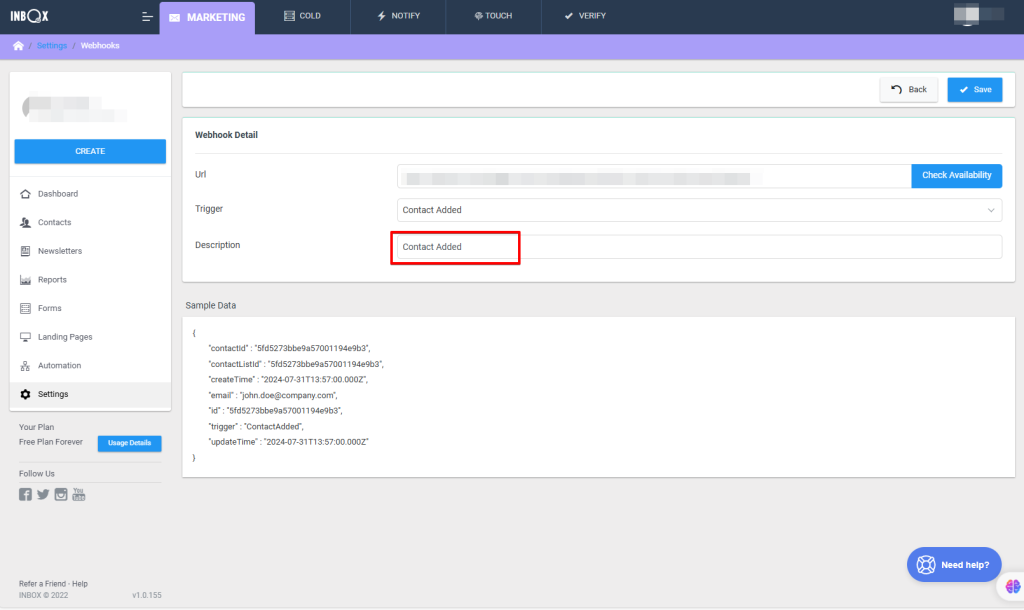The height and width of the screenshot is (610, 1024).
Task: Open Instagram social icon under Follow Us
Action: [x=61, y=494]
